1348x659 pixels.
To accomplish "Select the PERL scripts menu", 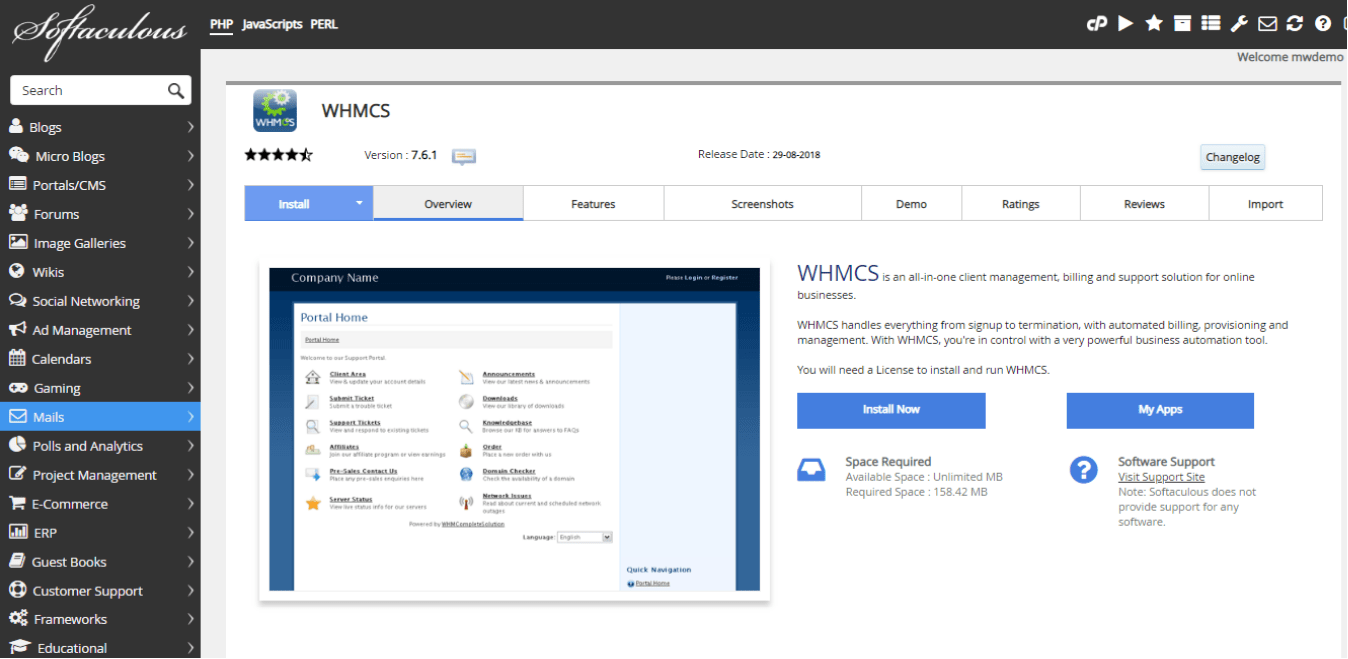I will point(324,24).
